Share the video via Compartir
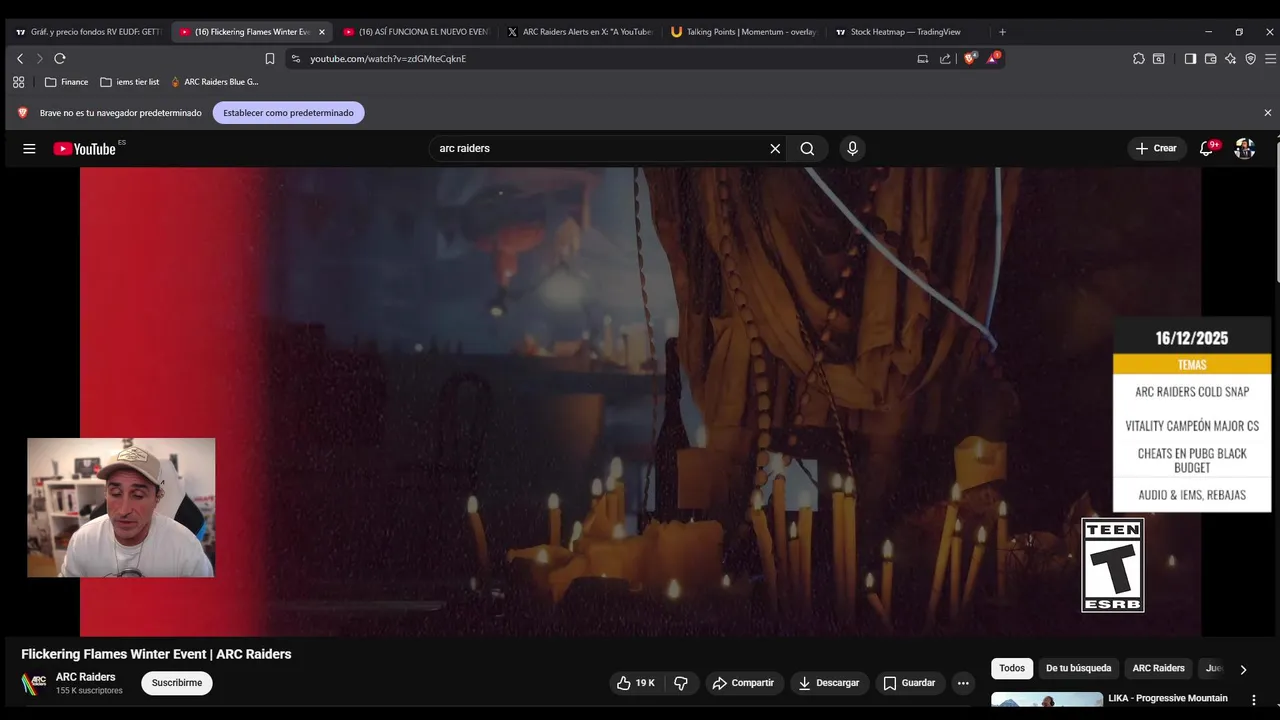1280x720 pixels. click(743, 683)
